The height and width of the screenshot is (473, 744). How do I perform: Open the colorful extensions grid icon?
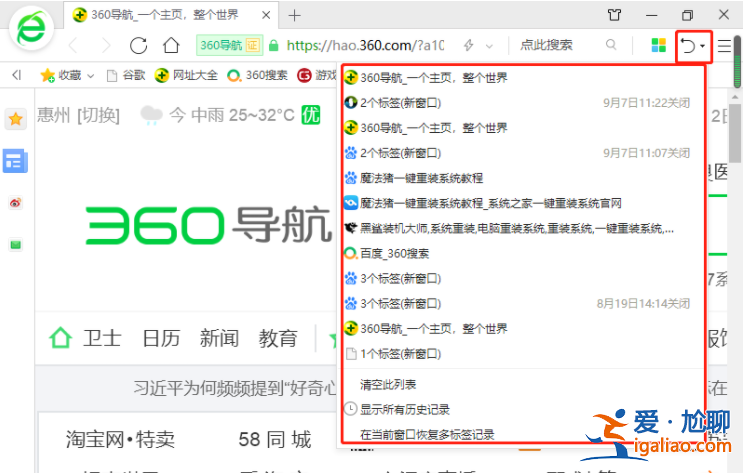tap(659, 46)
